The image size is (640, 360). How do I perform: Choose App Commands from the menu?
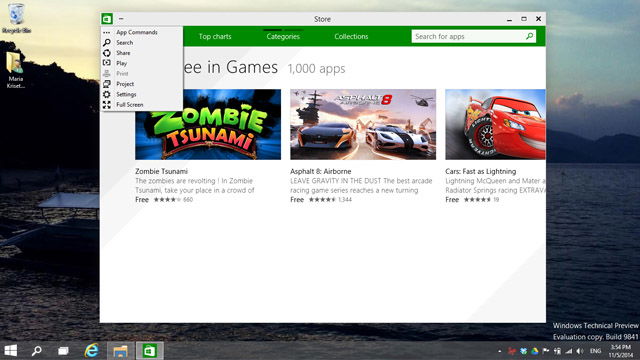tap(137, 32)
